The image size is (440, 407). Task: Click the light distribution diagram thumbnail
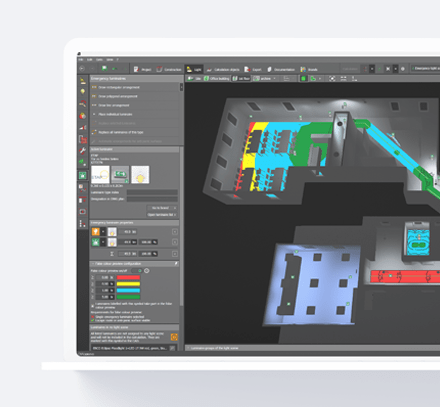pos(140,175)
